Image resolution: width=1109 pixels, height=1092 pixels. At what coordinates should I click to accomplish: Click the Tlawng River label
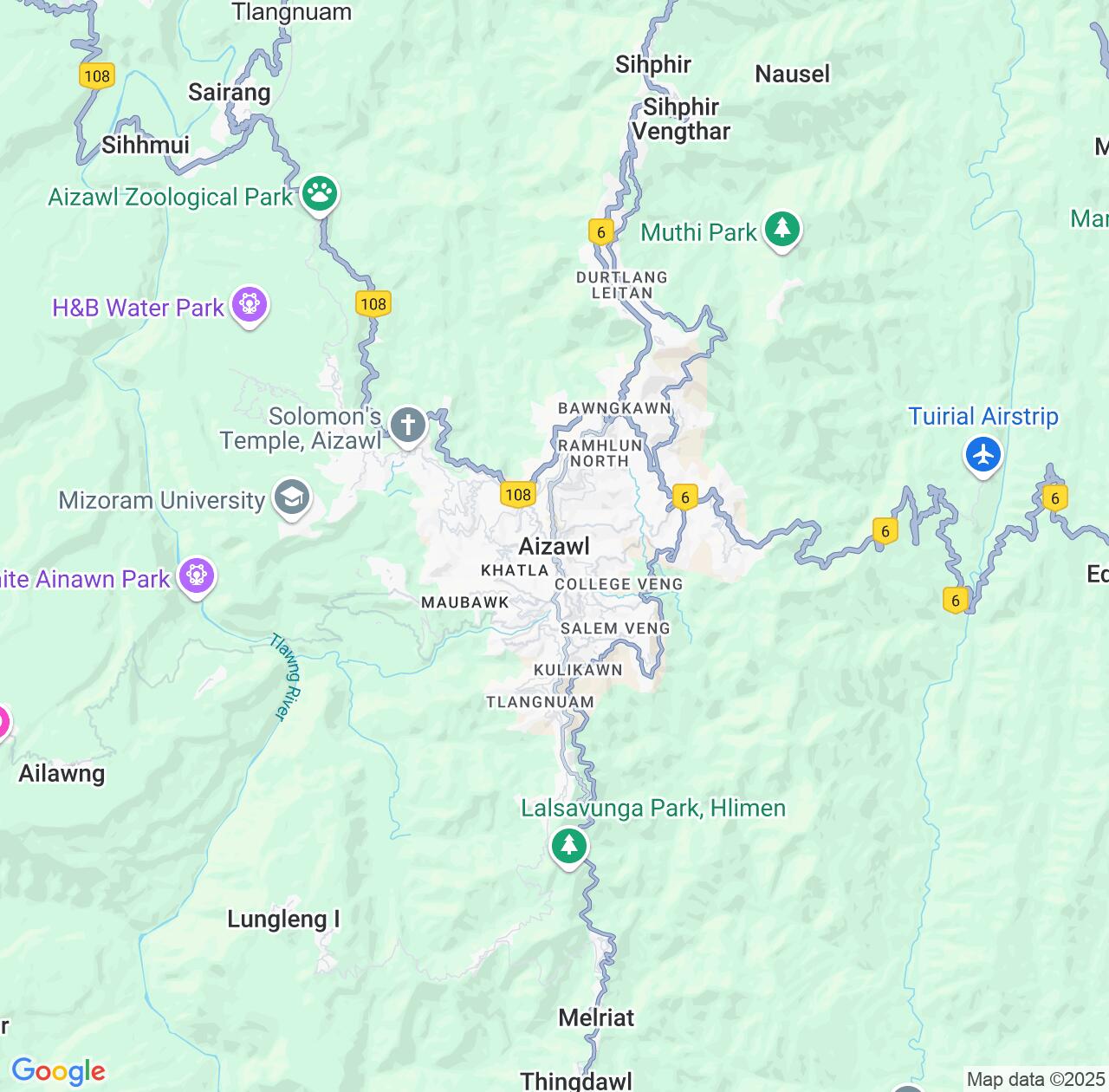coord(285,677)
